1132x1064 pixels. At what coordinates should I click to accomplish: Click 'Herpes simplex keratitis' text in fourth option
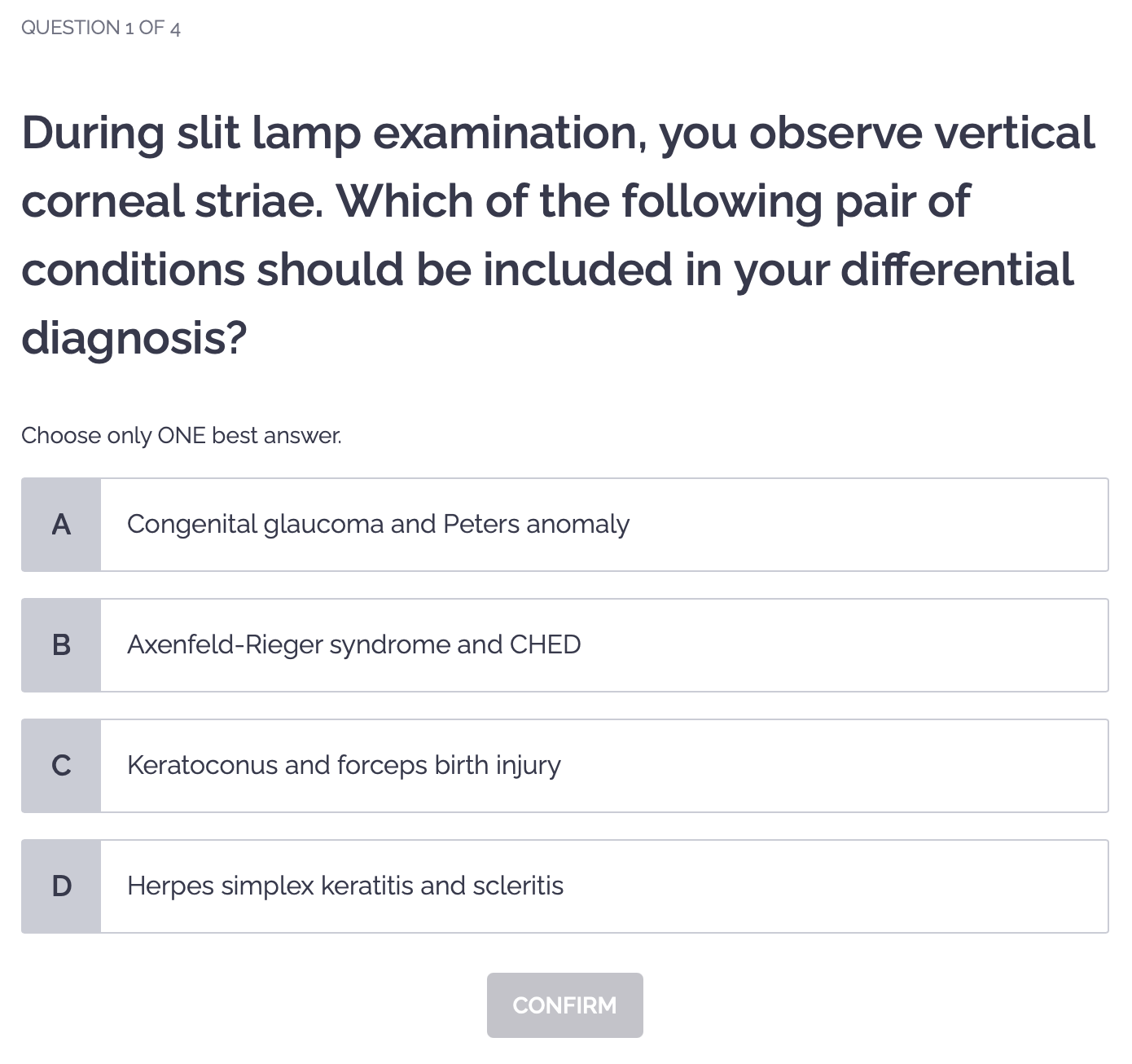270,886
